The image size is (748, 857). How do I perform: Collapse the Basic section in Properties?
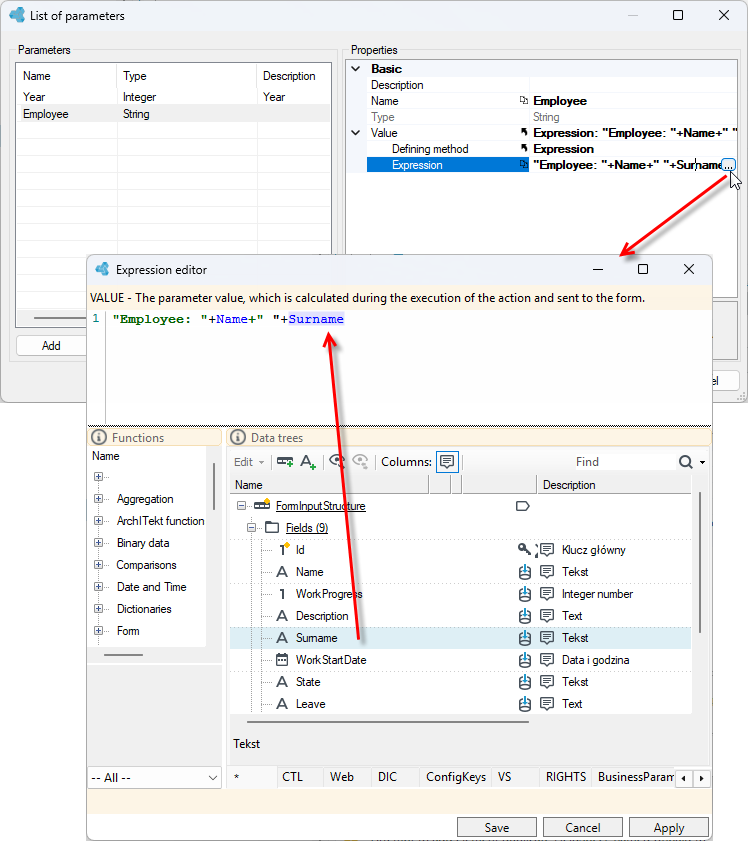[356, 69]
